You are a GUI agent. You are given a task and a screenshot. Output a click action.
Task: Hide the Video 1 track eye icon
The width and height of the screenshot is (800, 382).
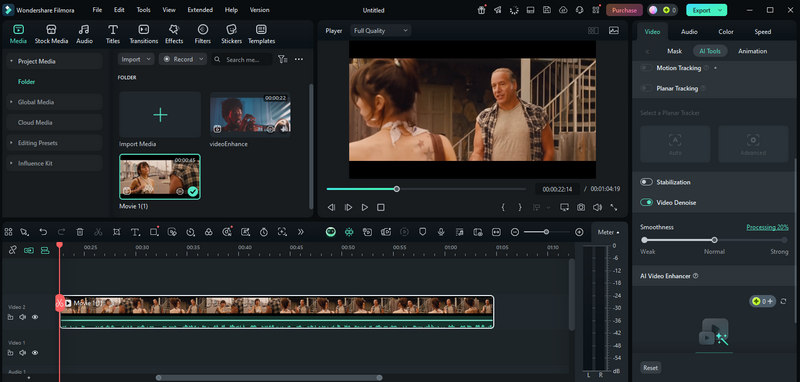[x=35, y=353]
